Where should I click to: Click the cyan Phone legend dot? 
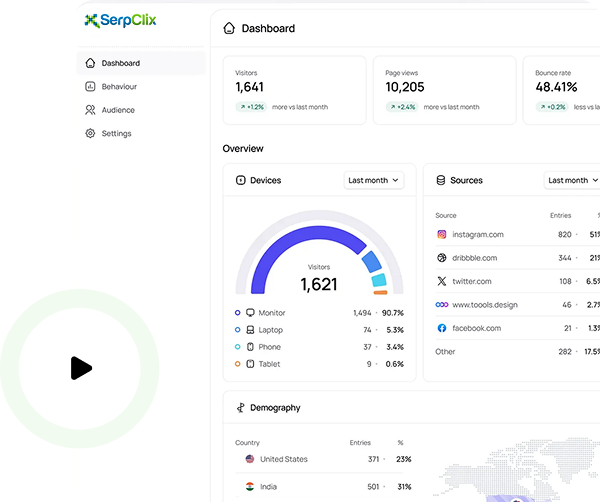coord(238,347)
